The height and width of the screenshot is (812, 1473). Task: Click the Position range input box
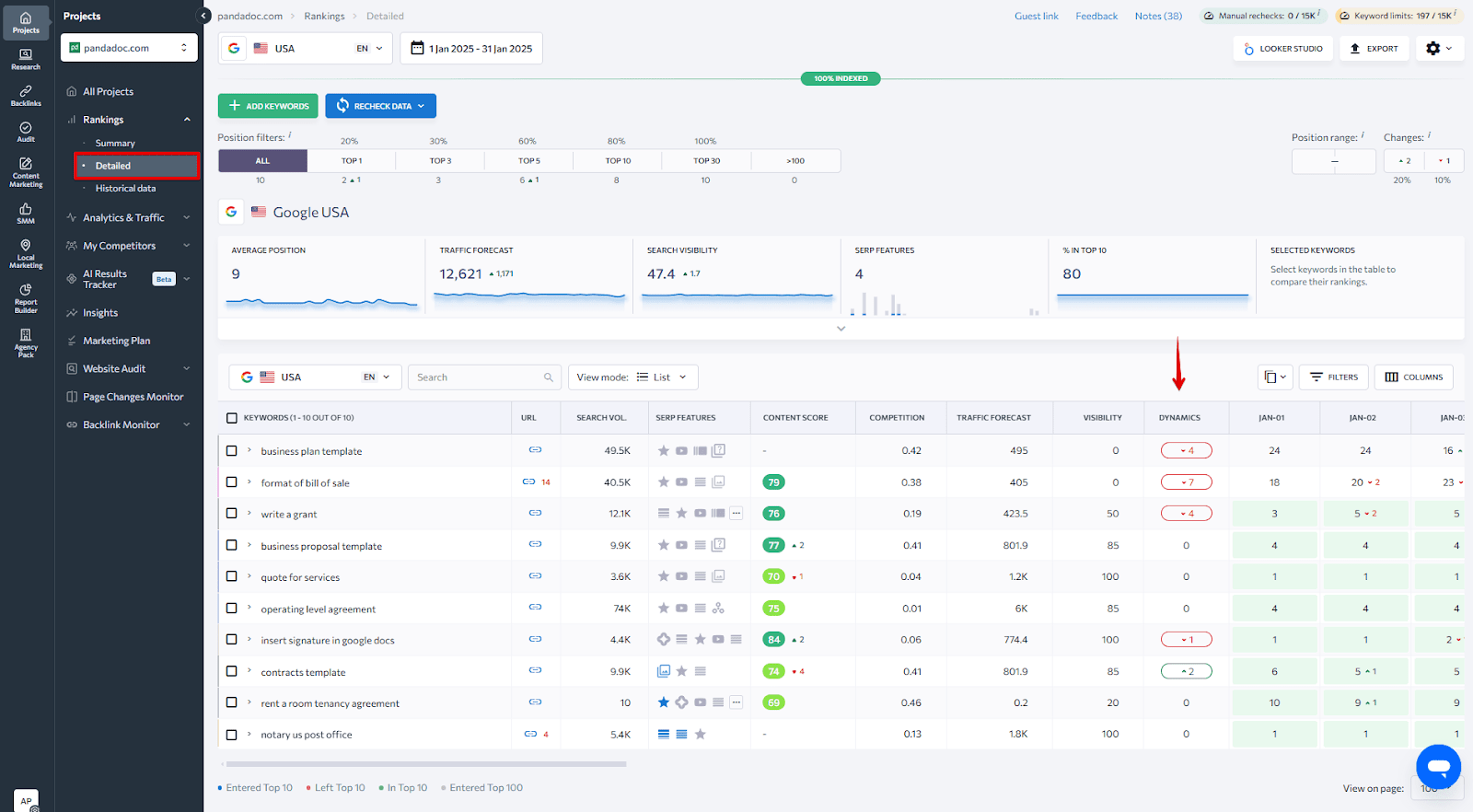1333,161
